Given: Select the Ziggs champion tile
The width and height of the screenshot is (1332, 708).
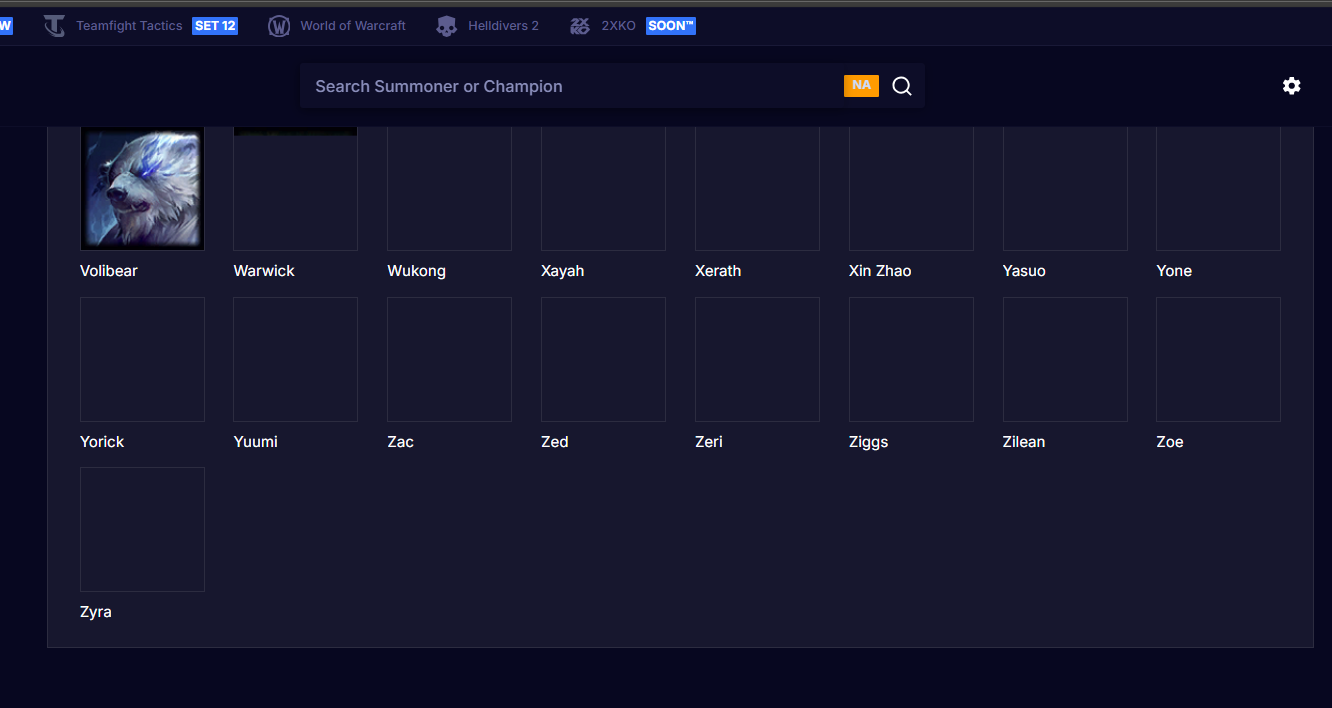Looking at the screenshot, I should tap(911, 359).
